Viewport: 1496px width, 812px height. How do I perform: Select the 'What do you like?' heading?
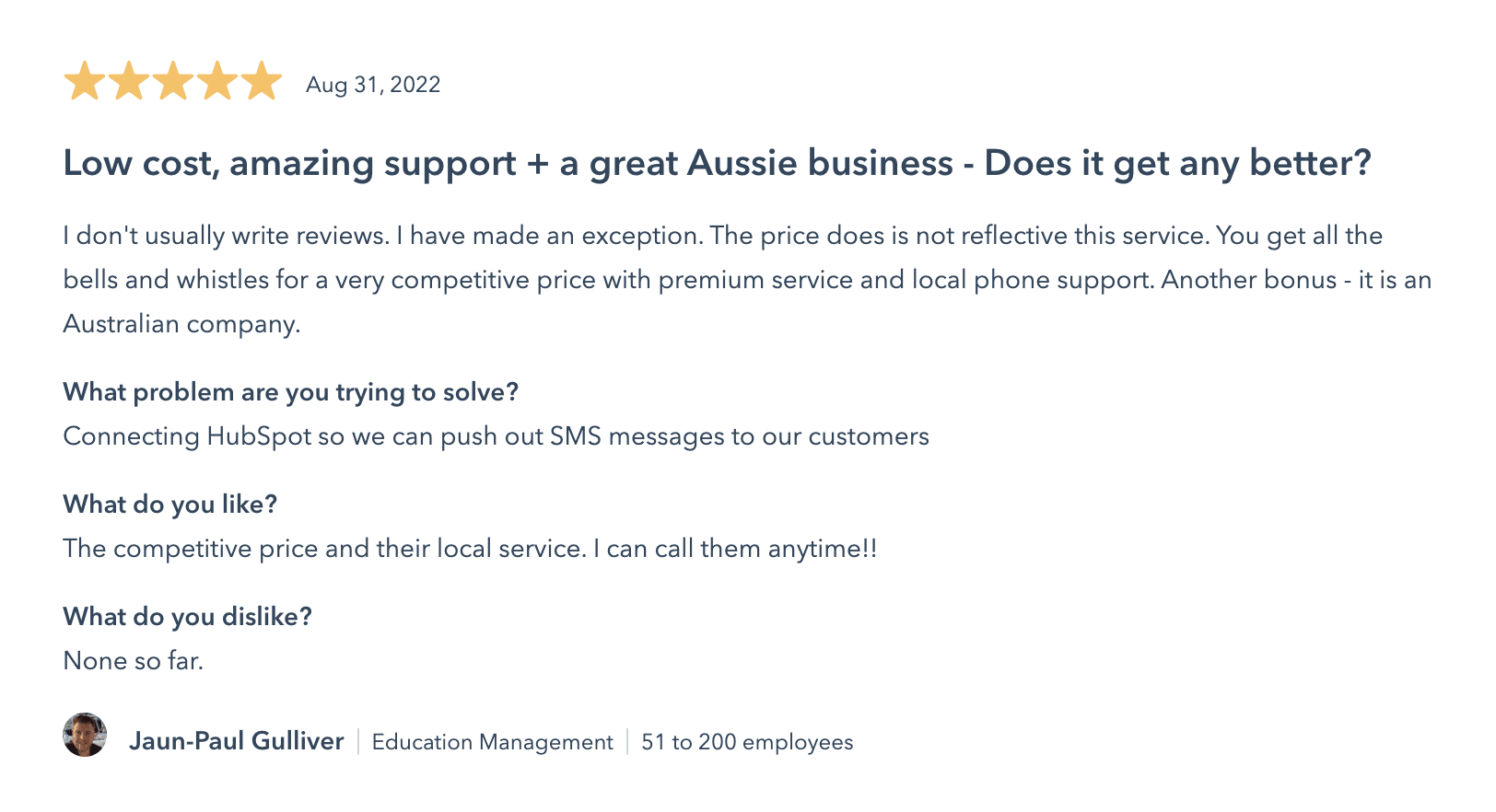pyautogui.click(x=169, y=505)
